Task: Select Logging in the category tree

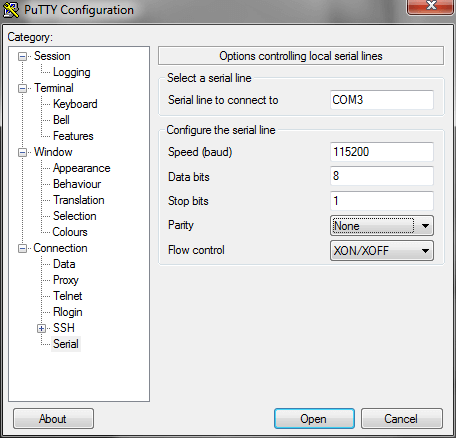Action: tap(72, 72)
